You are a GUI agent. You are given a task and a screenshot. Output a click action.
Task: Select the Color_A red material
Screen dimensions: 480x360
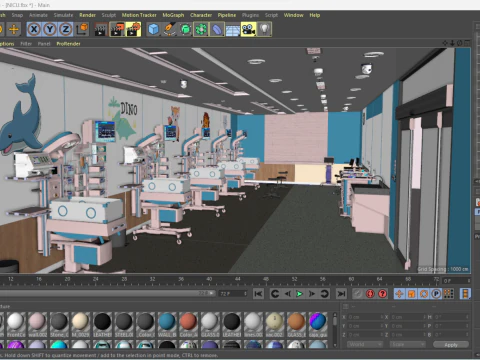[x=188, y=325]
